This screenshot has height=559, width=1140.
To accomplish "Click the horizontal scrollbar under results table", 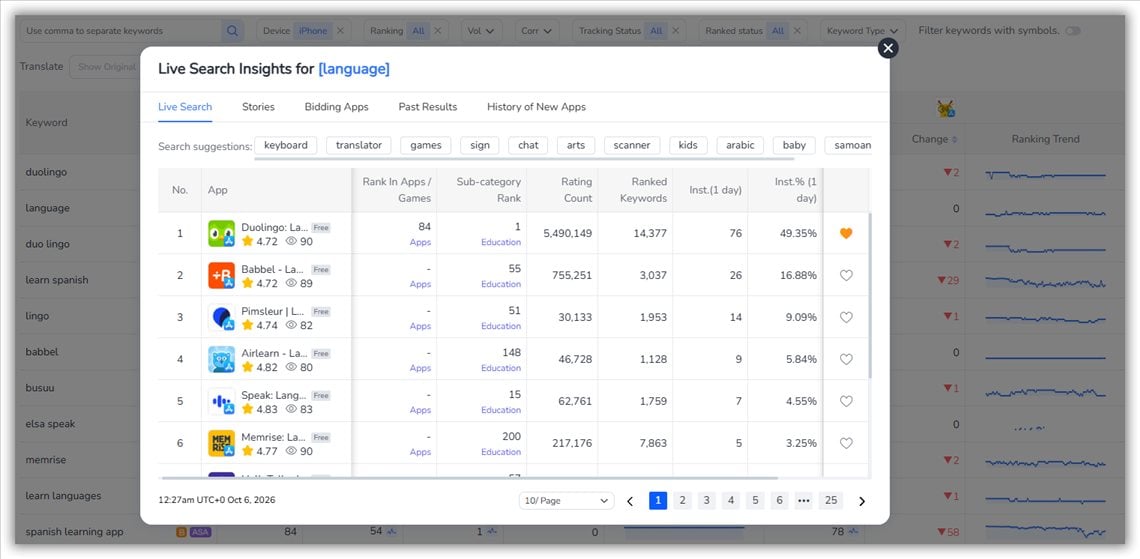I will pos(469,478).
